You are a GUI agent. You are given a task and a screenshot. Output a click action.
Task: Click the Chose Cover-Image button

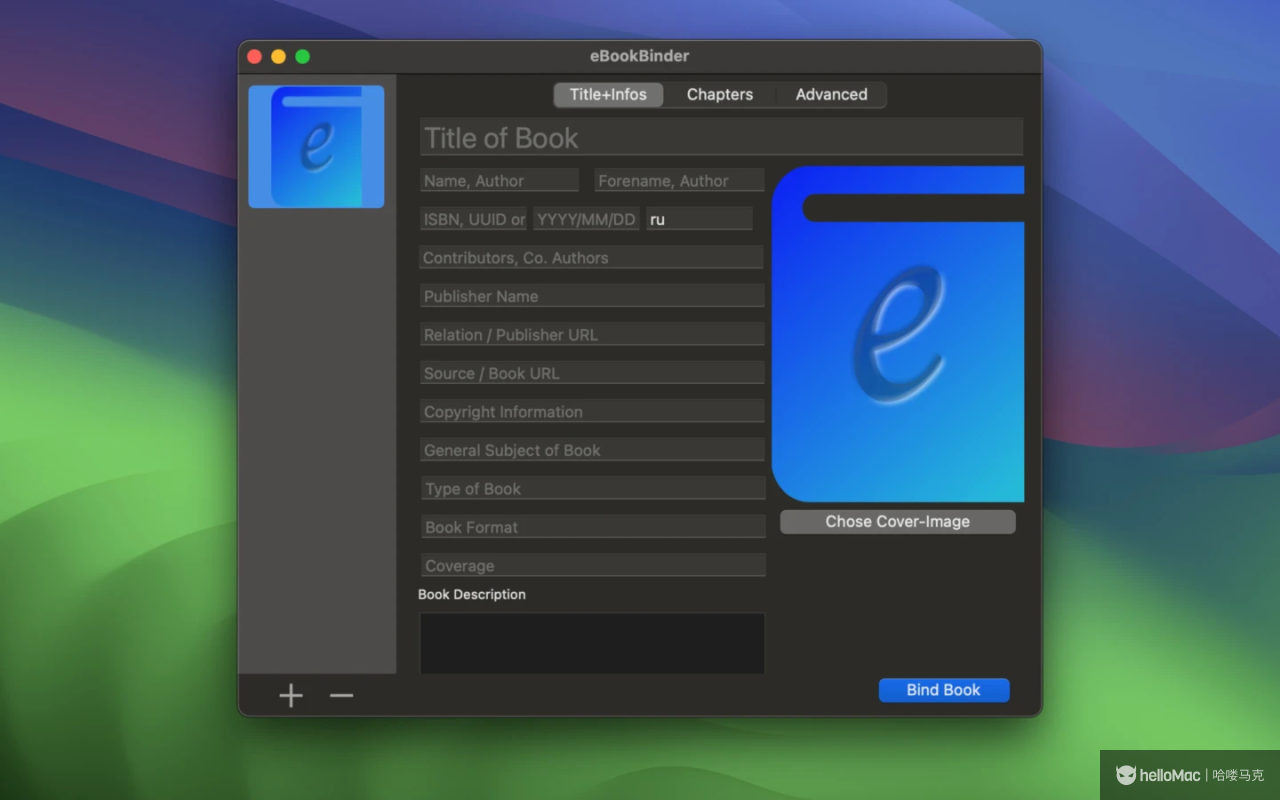[x=898, y=522]
